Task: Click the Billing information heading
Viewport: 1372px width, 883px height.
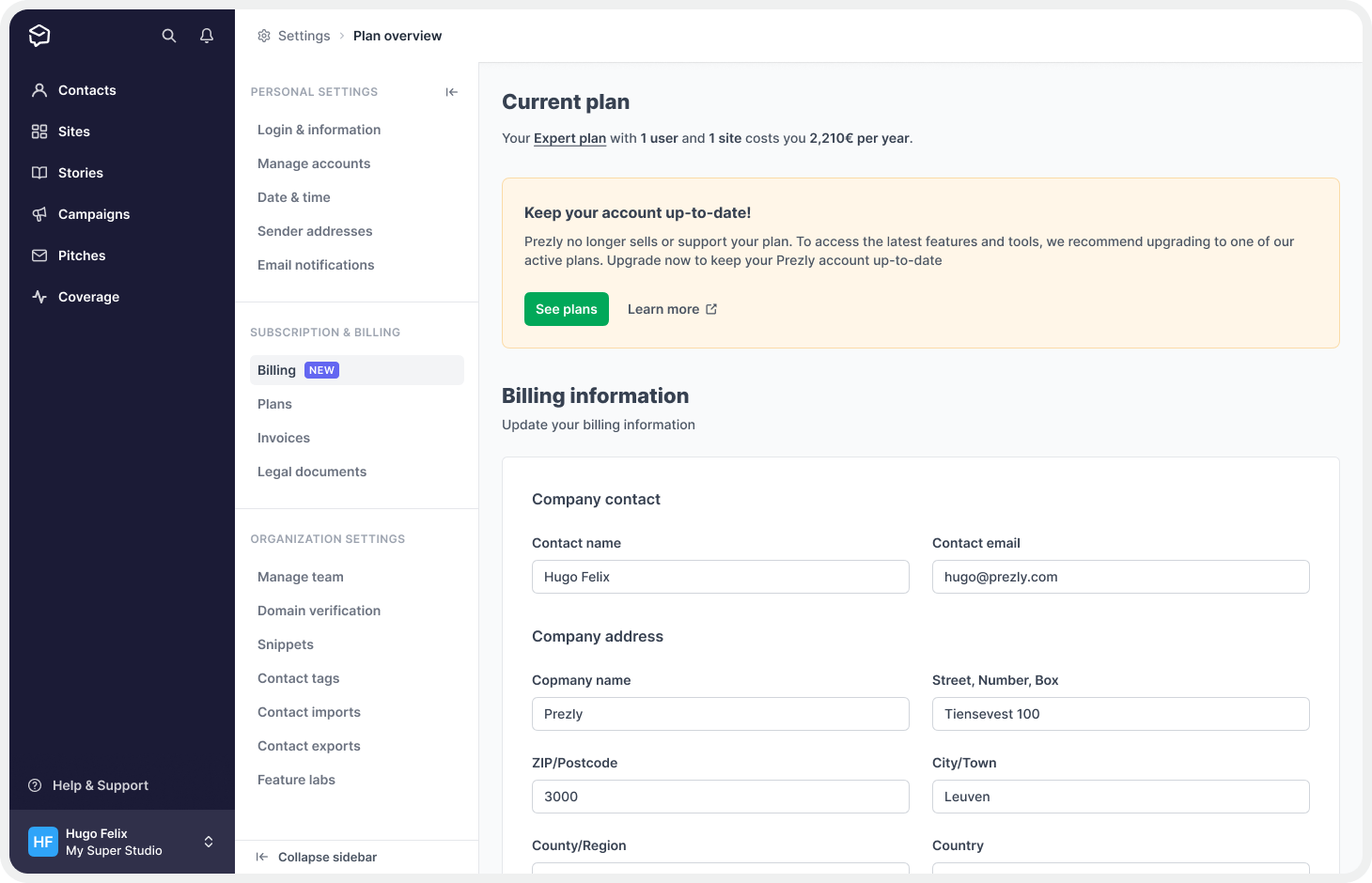Action: 596,395
